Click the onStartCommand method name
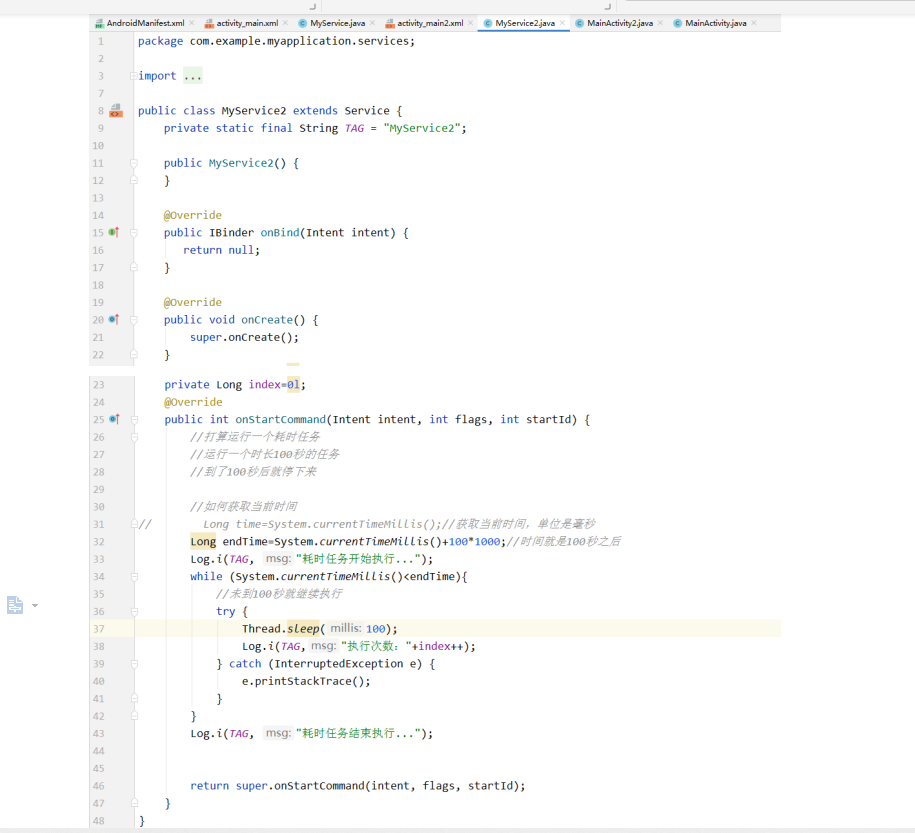This screenshot has height=833, width=915. tap(281, 419)
